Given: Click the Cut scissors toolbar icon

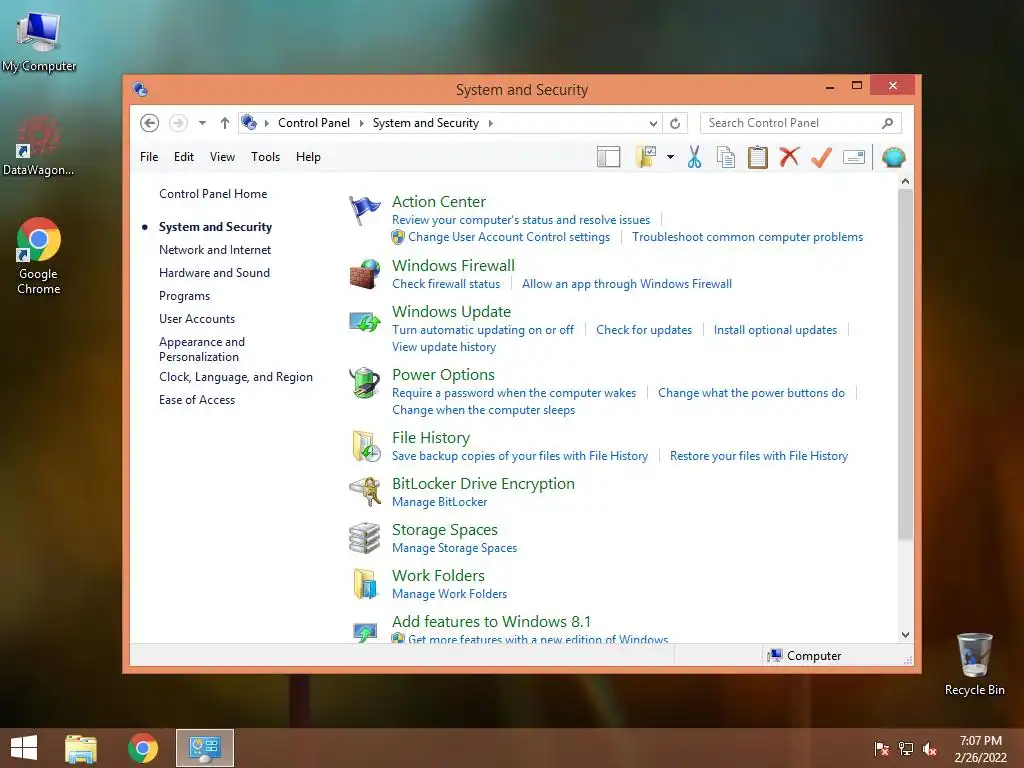Looking at the screenshot, I should (694, 157).
